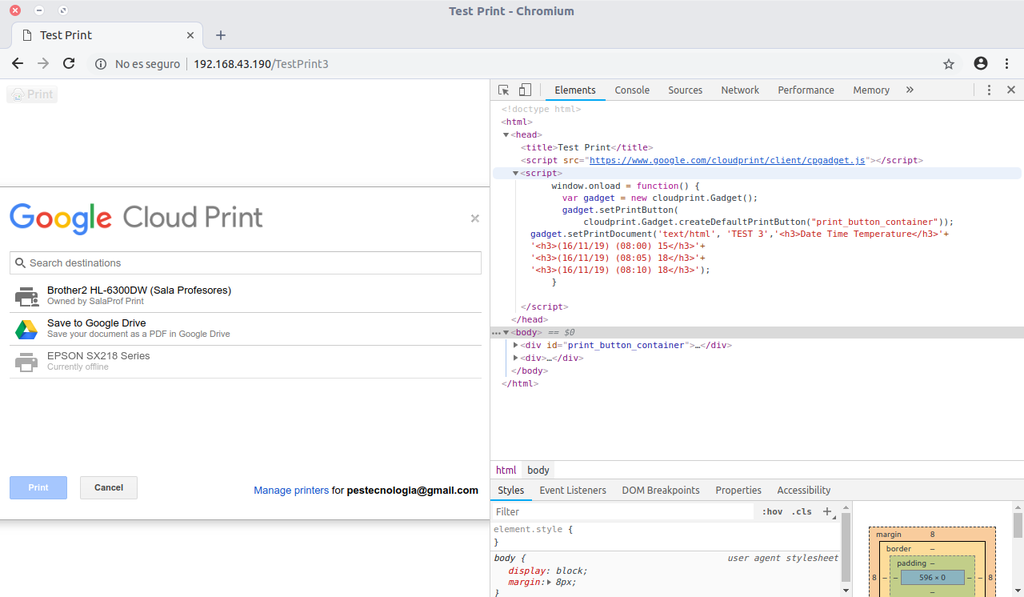Activate DevTools inspect element picker
The image size is (1024, 597).
[x=504, y=90]
